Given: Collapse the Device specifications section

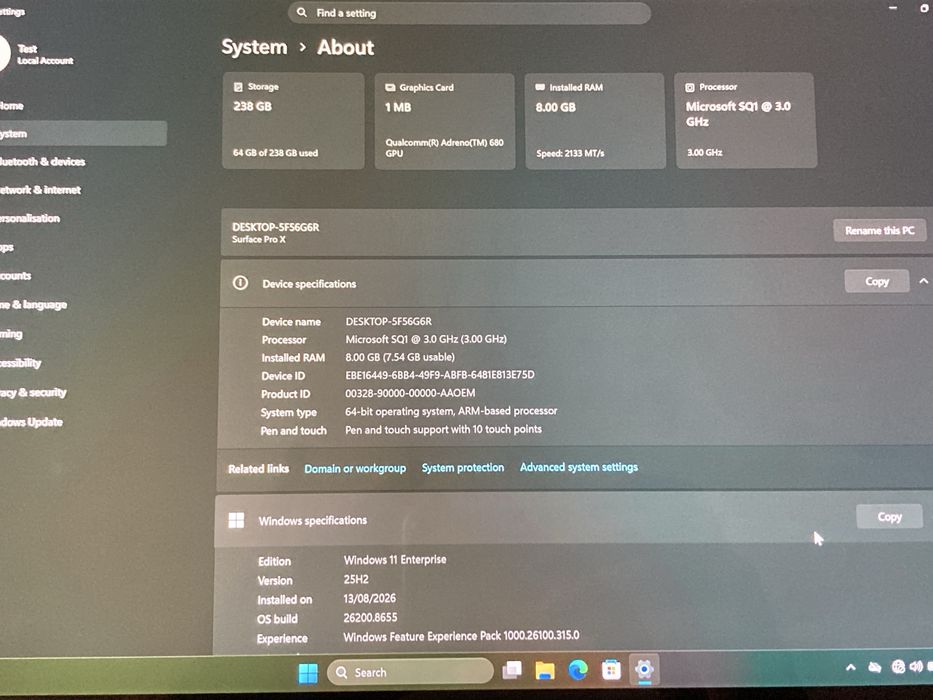Looking at the screenshot, I should click(923, 281).
